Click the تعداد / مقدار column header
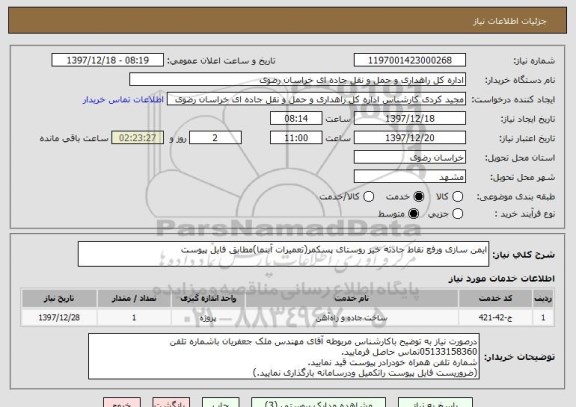This screenshot has width=576, height=407. click(x=134, y=299)
